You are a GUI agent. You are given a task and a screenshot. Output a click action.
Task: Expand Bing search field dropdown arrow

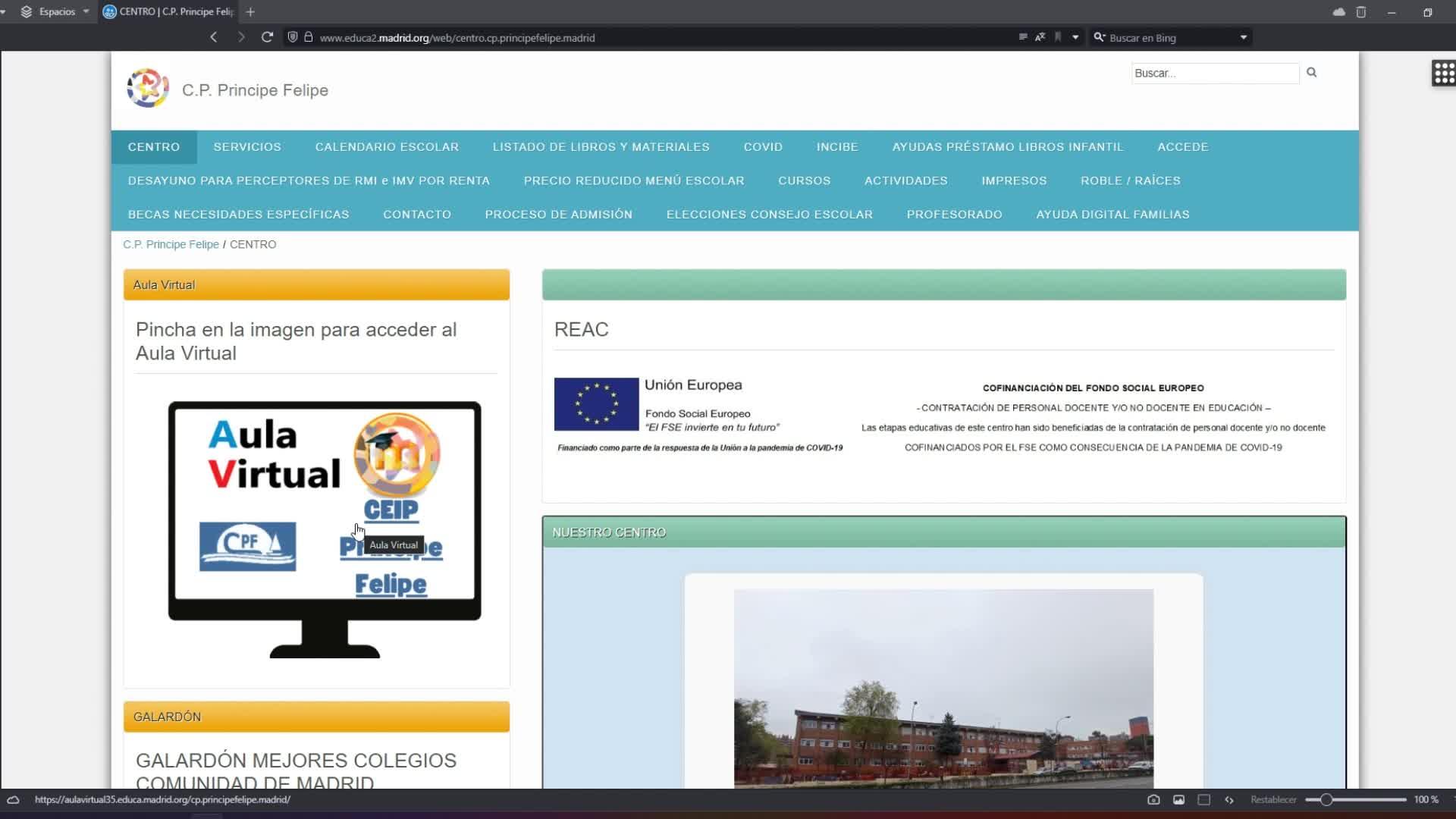pos(1244,37)
